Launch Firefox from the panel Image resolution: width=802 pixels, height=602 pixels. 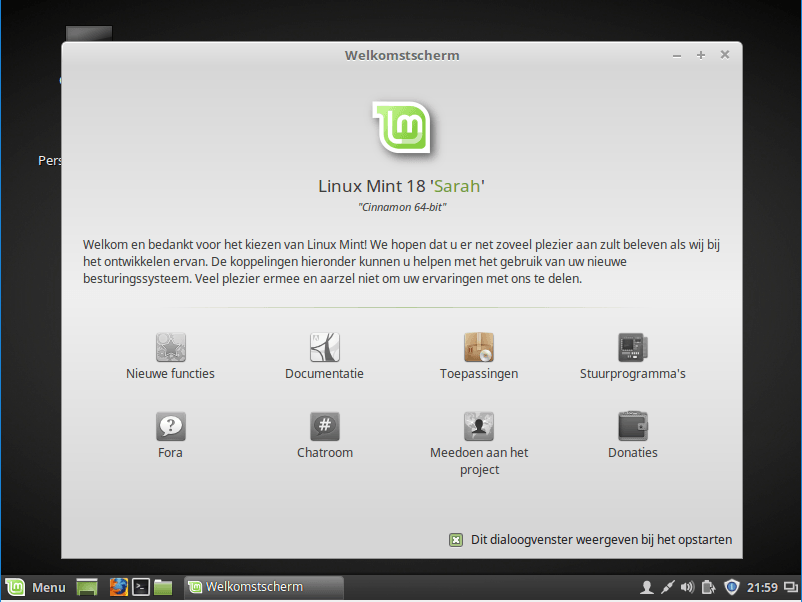[119, 587]
